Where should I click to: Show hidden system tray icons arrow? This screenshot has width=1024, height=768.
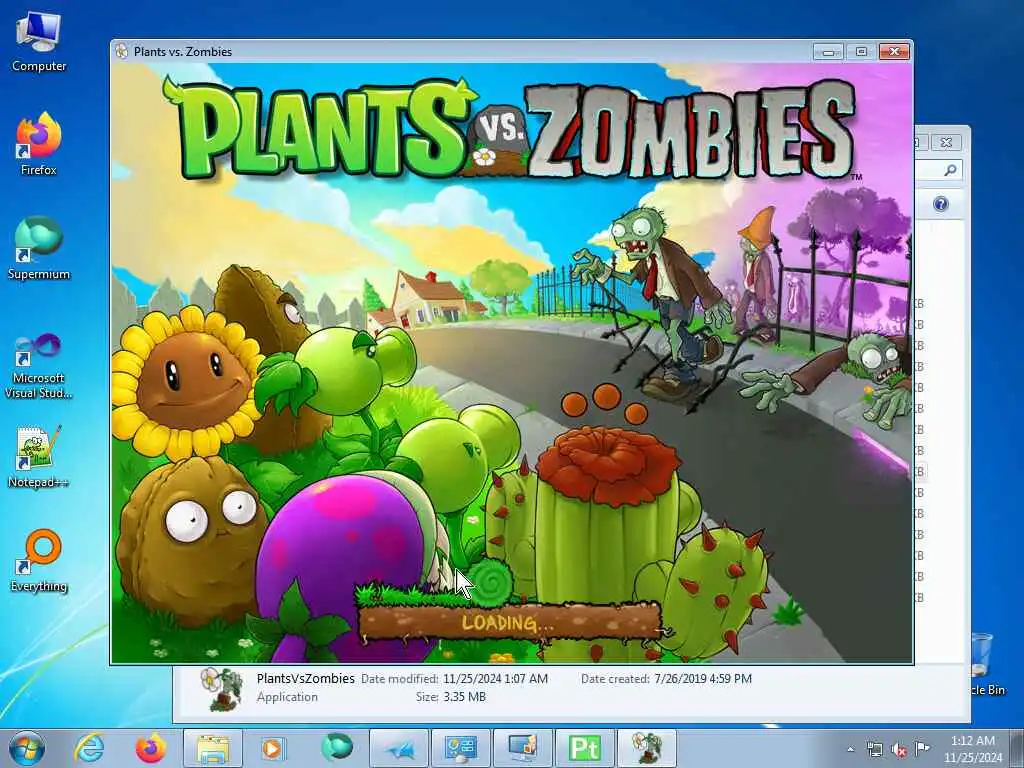850,749
